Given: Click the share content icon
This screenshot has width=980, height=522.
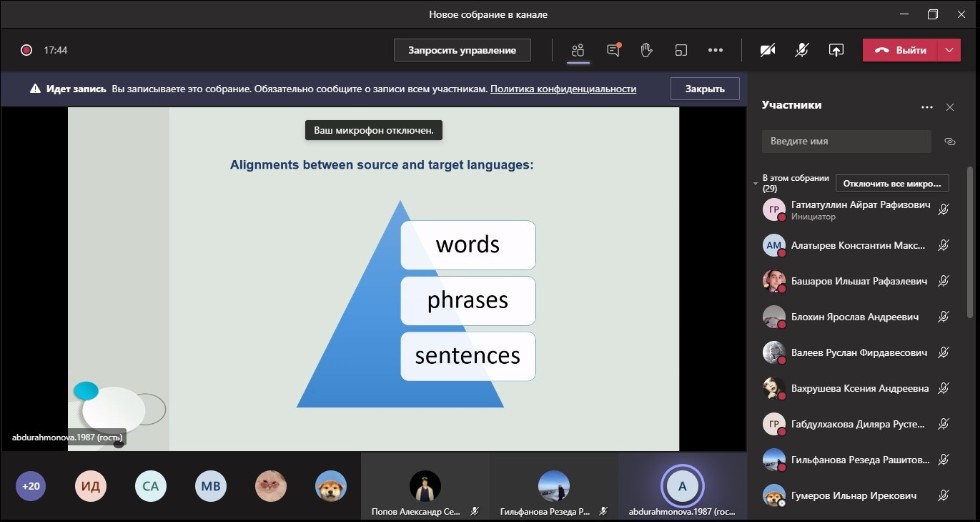Looking at the screenshot, I should [x=836, y=50].
